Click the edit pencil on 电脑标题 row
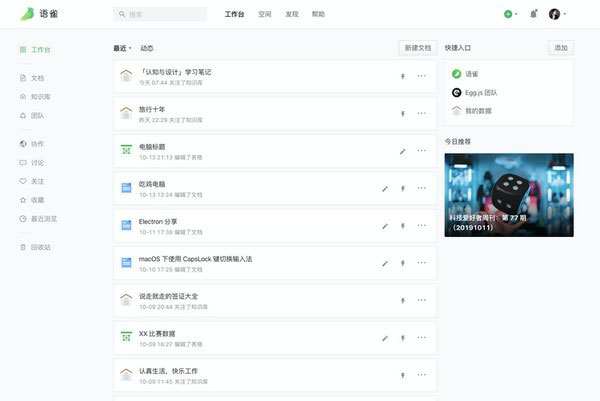 pyautogui.click(x=402, y=151)
